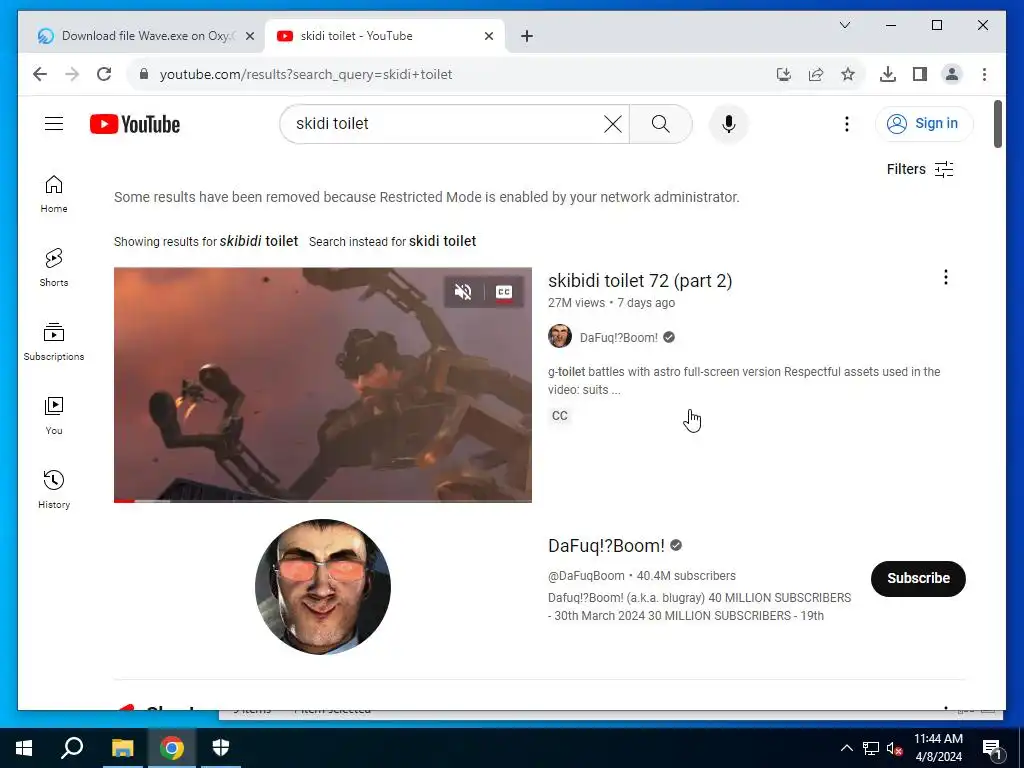Open History from the sidebar
The height and width of the screenshot is (768, 1024).
(x=54, y=489)
